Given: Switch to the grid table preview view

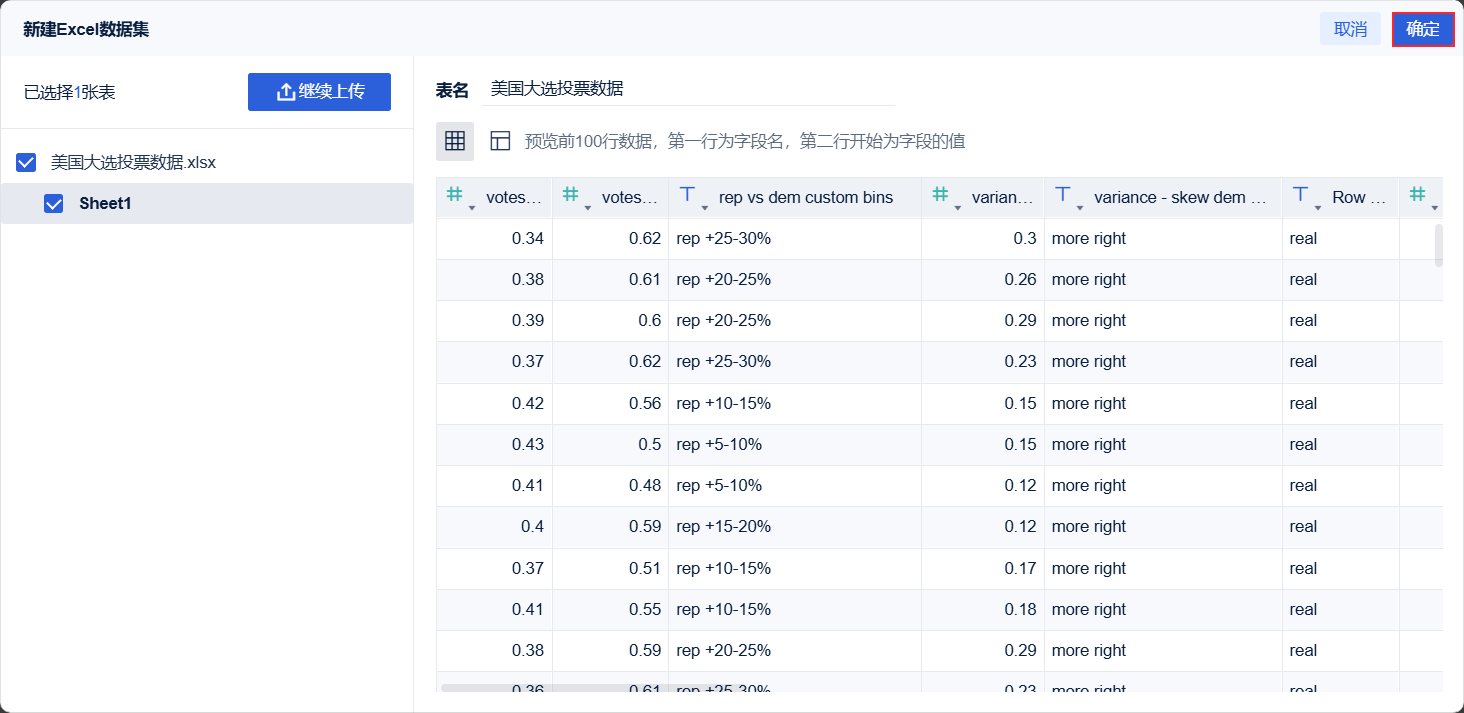Looking at the screenshot, I should 455,141.
